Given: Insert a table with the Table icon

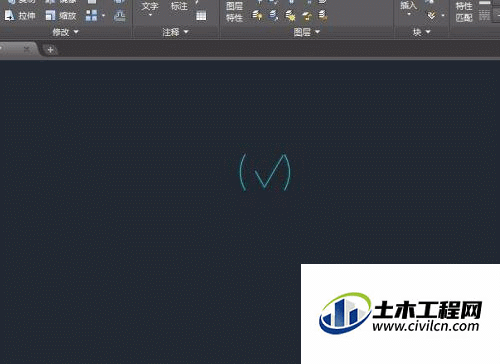Looking at the screenshot, I should (x=201, y=15).
